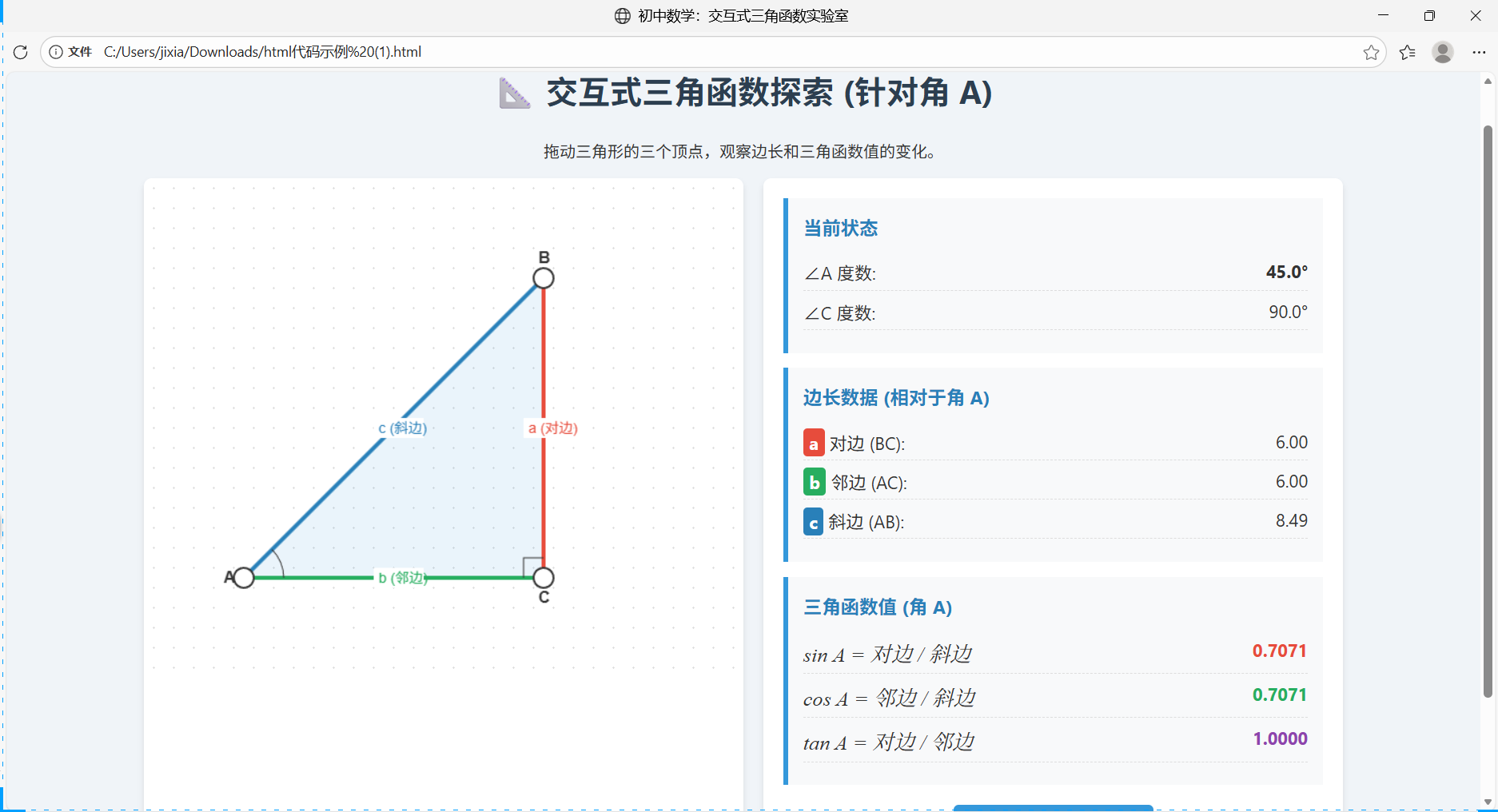The height and width of the screenshot is (812, 1498).
Task: Click the address bar file URL
Action: pyautogui.click(x=262, y=52)
